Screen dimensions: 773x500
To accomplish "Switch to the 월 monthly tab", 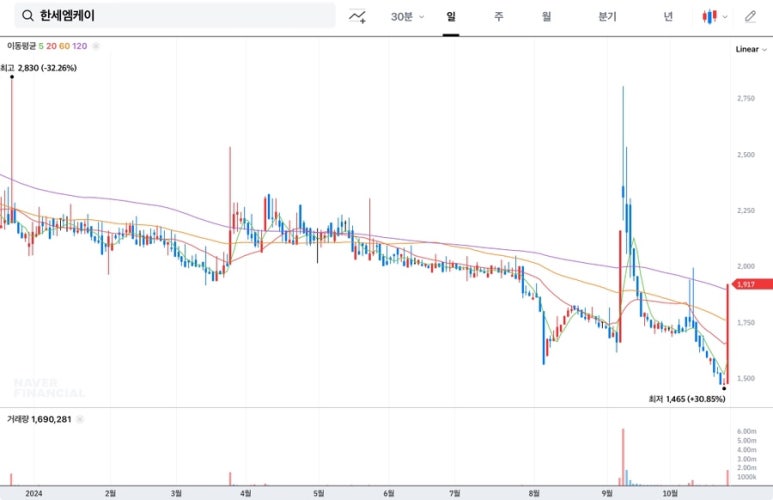I will click(546, 17).
